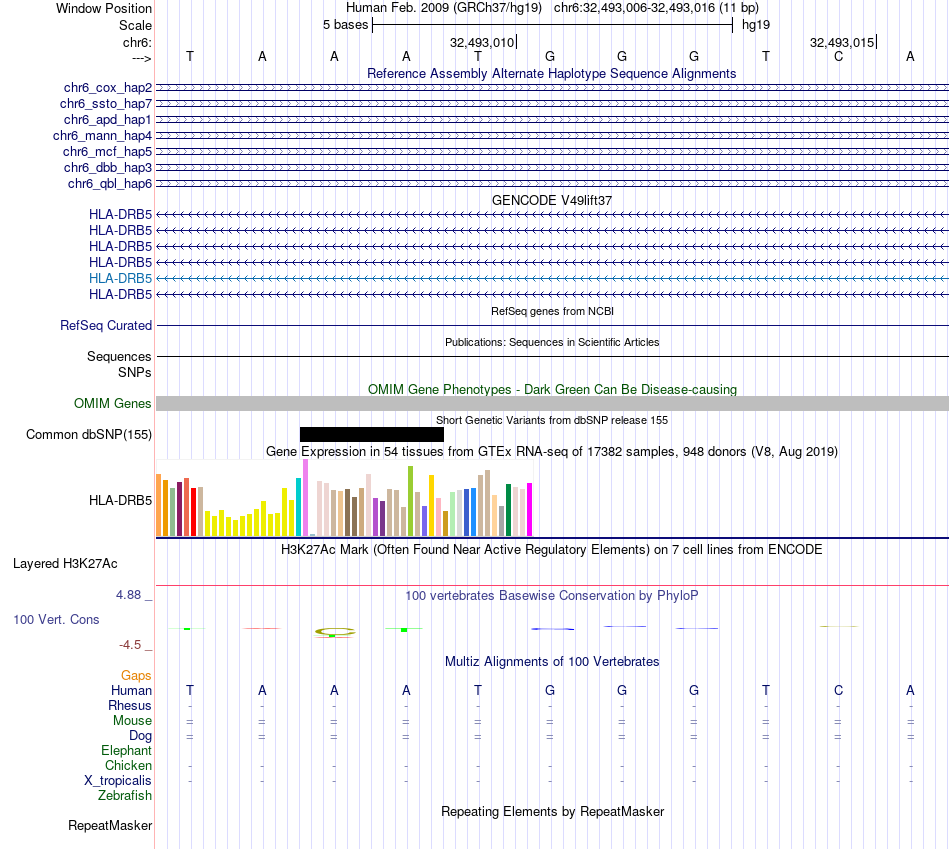This screenshot has height=849, width=950.
Task: Click the chr6:32,493,006-32,493,016 (11 bp) text
Action: (656, 8)
